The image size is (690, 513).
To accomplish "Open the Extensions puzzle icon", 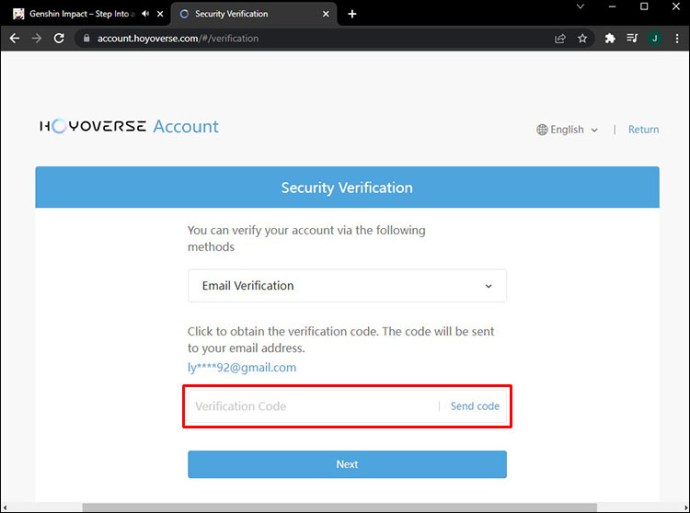I will tap(610, 38).
